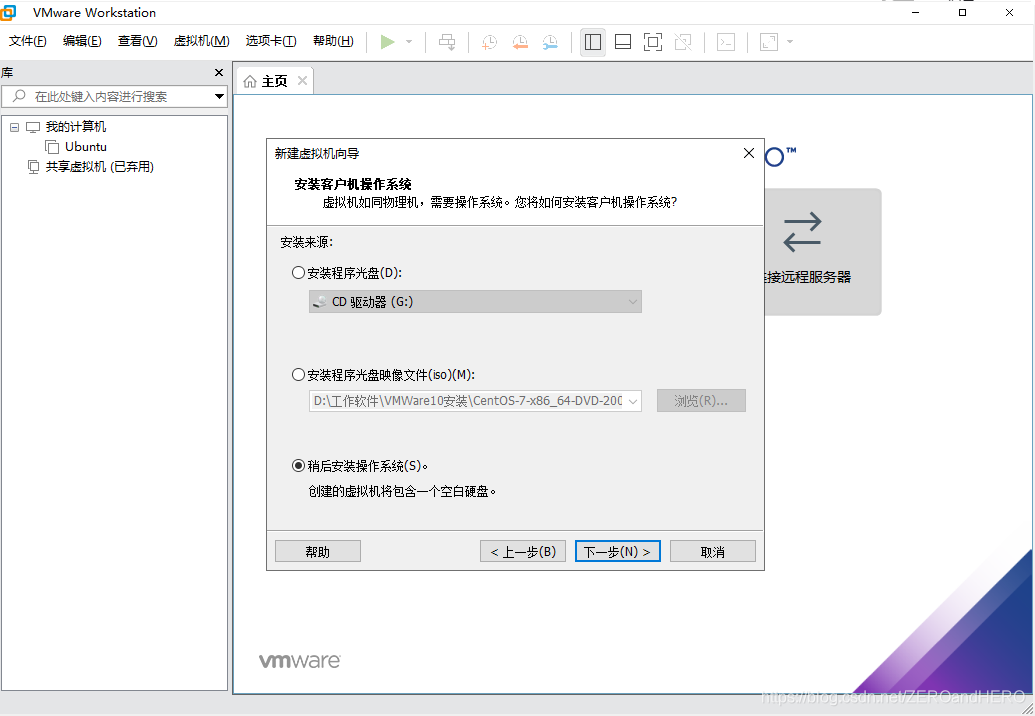Viewport: 1035px width, 716px height.
Task: Toggle the thumbnail bar view icon
Action: coord(622,42)
